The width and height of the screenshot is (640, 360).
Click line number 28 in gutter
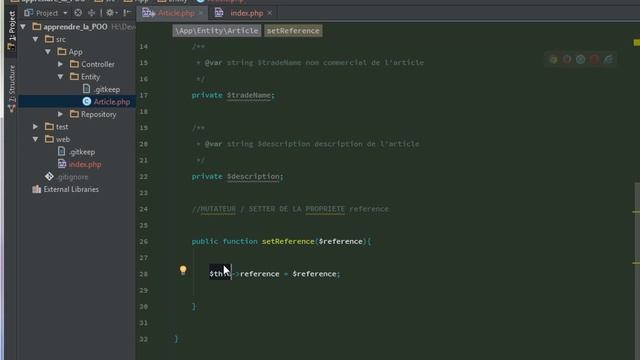[x=143, y=274]
